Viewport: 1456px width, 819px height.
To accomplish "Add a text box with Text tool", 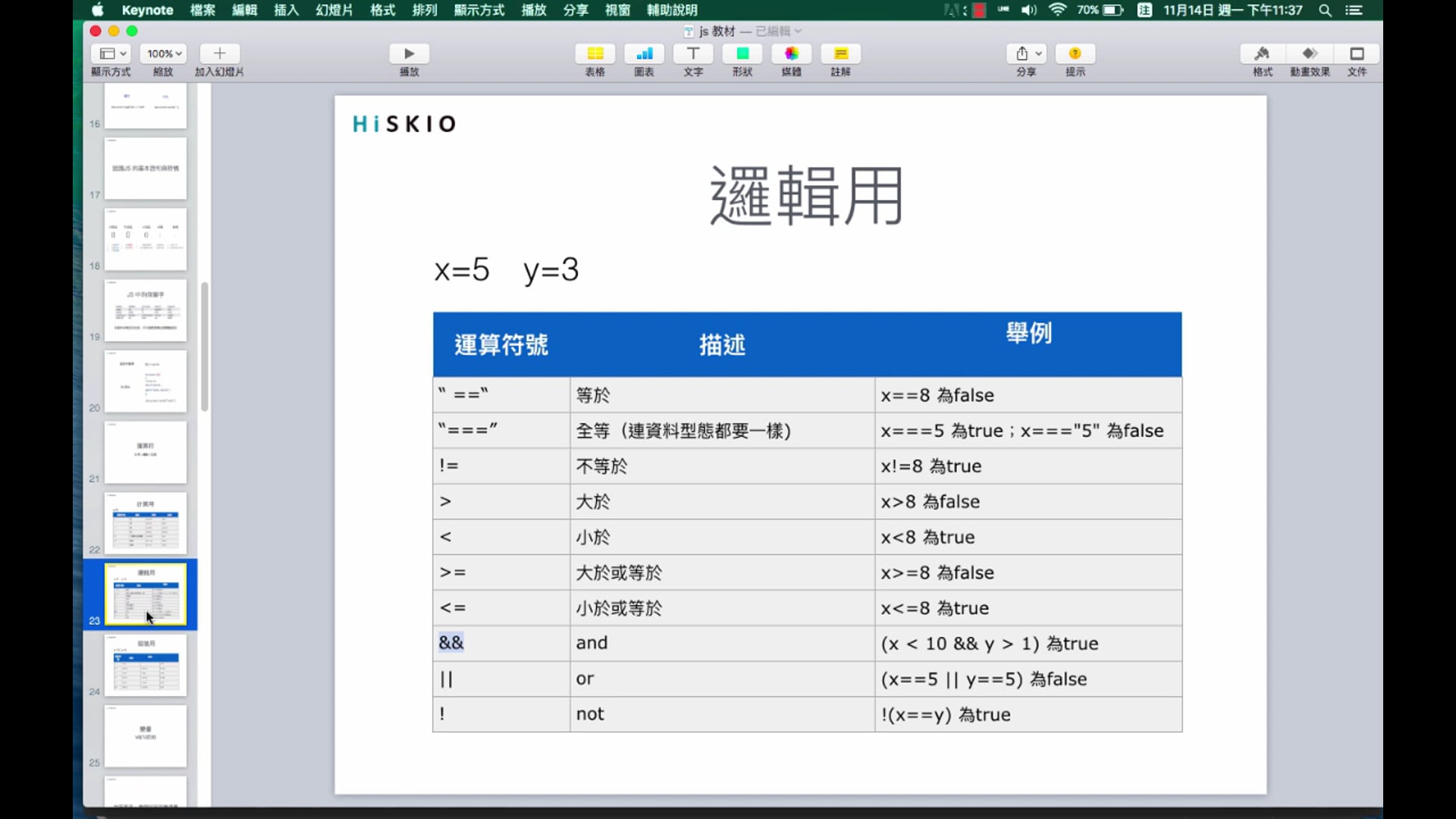I will pyautogui.click(x=693, y=54).
